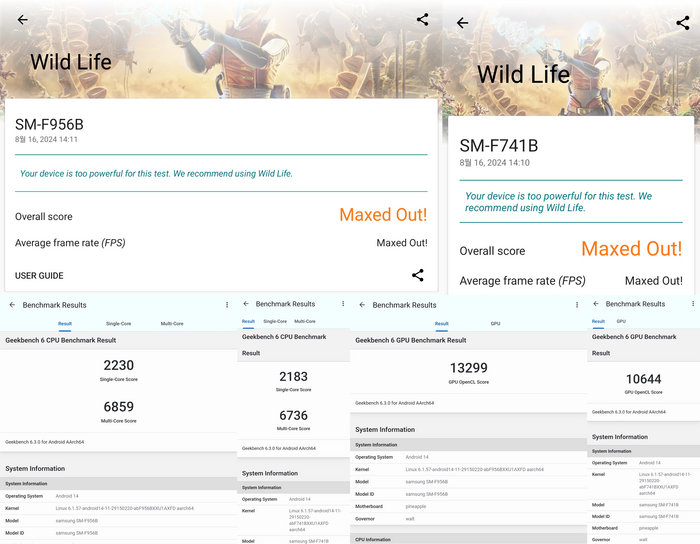Go back from CPU results with 2183 score
Image resolution: width=700 pixels, height=544 pixels.
click(246, 303)
